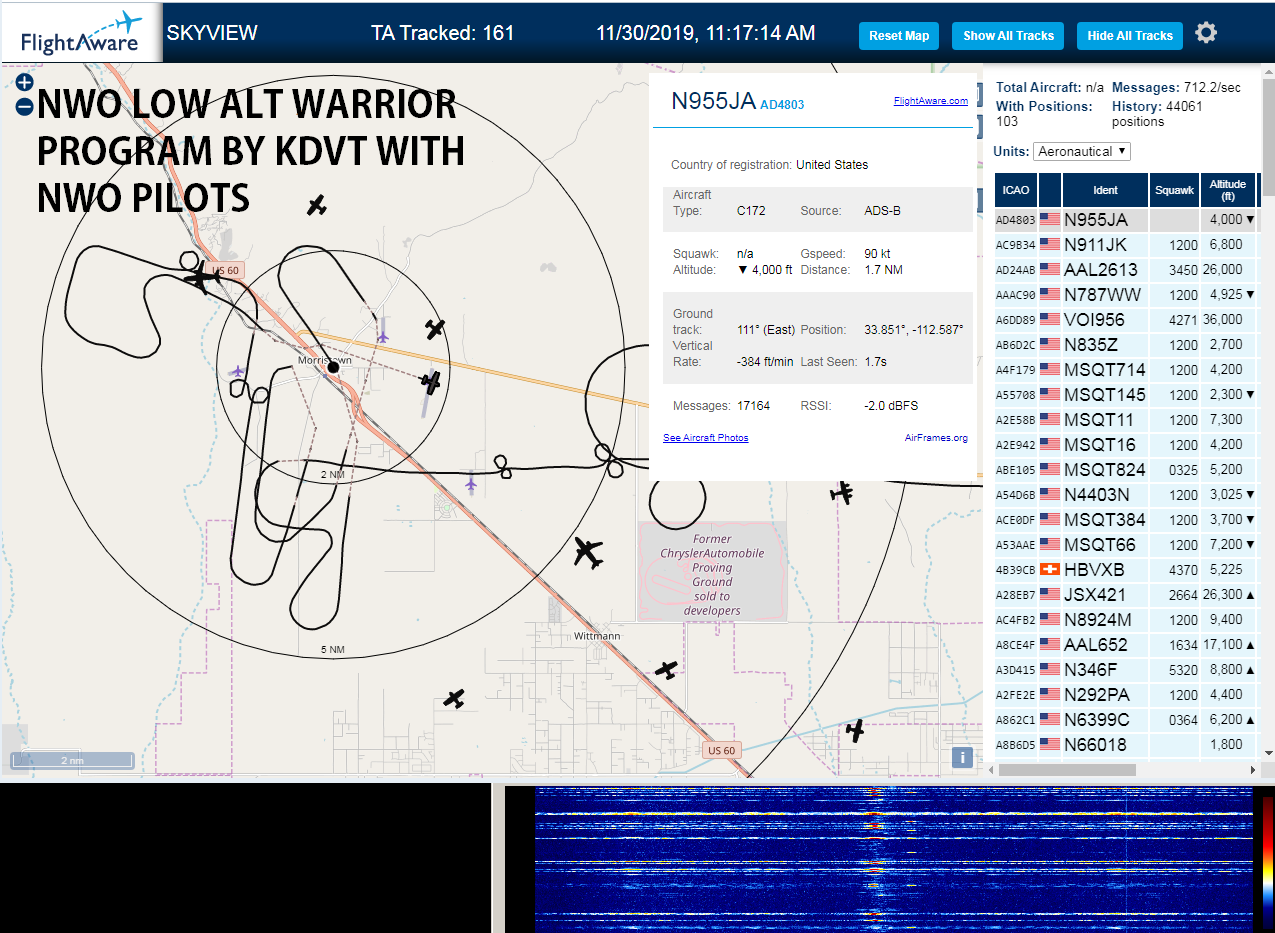Click the SKYVIEW title in header

point(212,33)
